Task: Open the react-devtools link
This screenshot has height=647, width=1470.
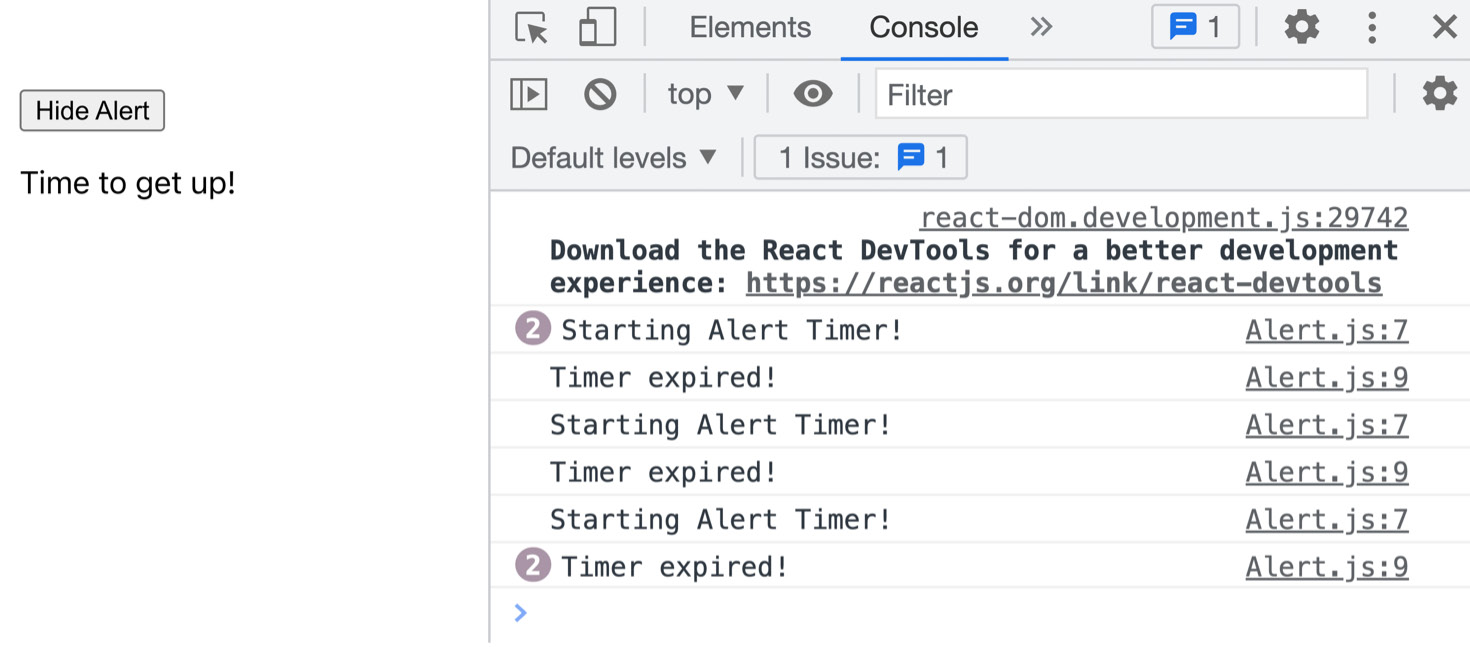Action: (1063, 283)
